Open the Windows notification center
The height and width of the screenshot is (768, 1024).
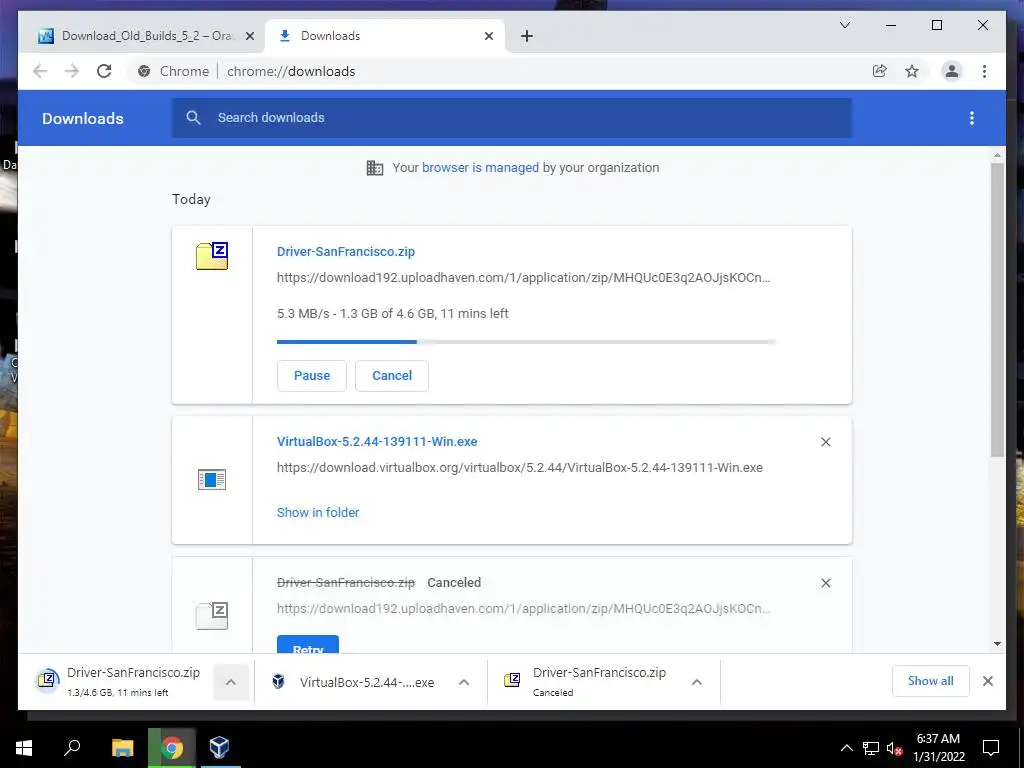tap(991, 748)
